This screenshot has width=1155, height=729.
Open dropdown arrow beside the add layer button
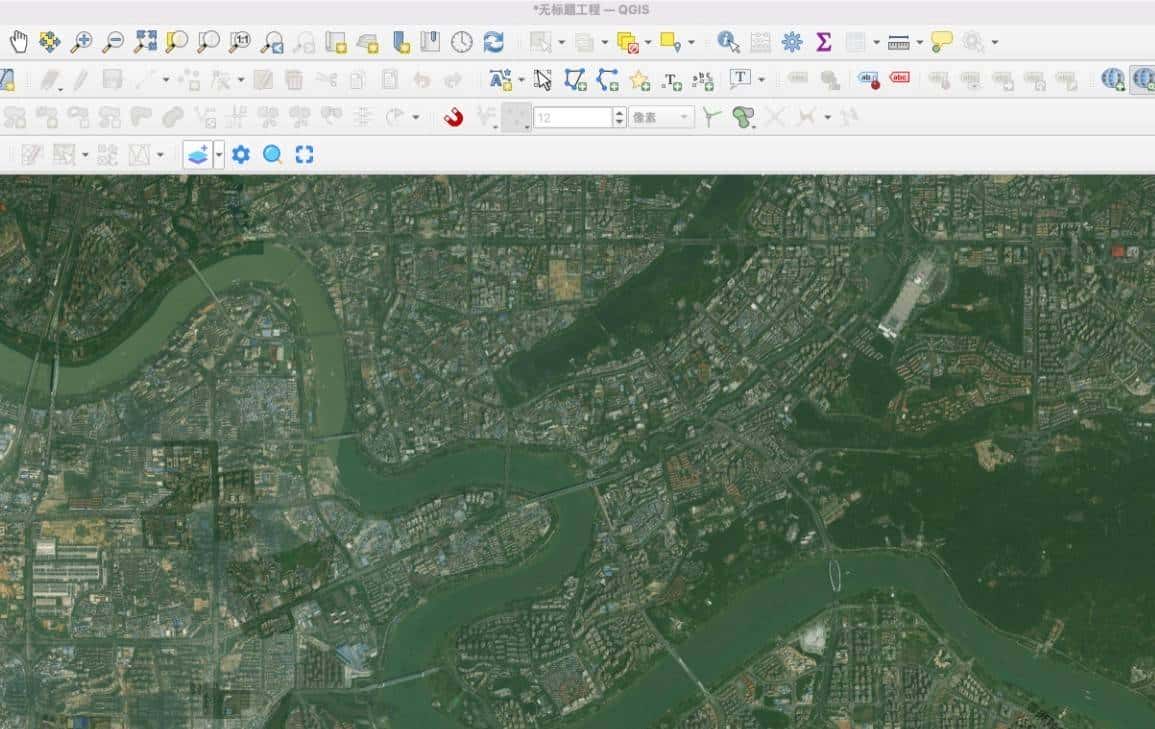pos(219,155)
